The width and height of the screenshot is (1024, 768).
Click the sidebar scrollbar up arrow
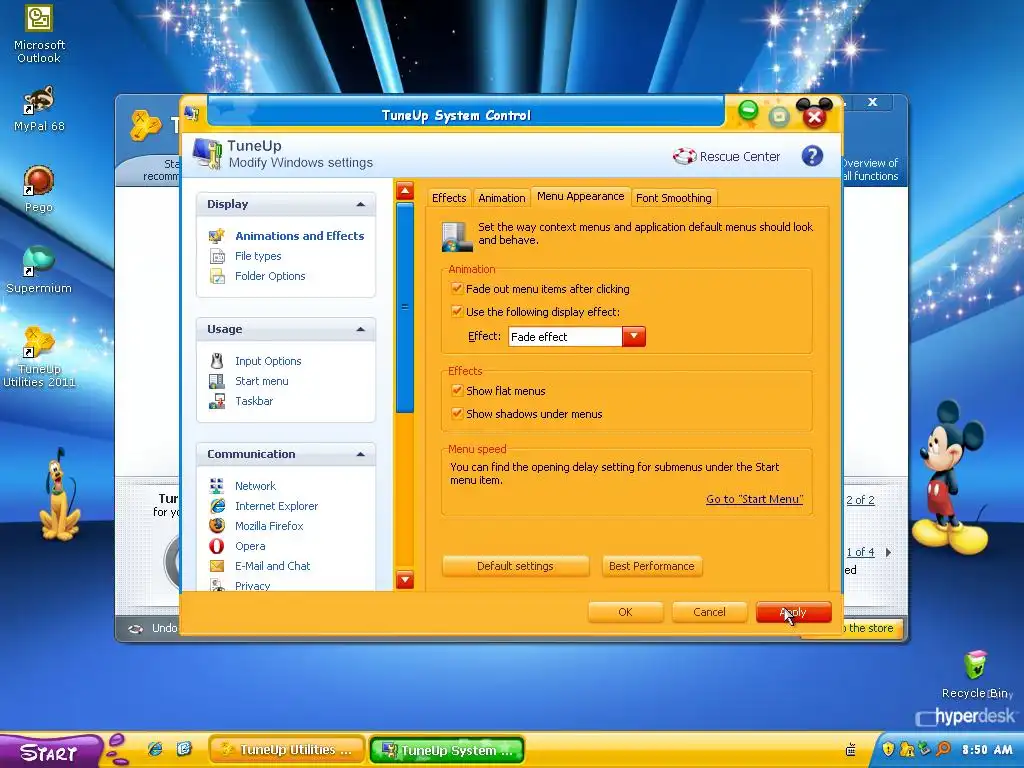[405, 191]
